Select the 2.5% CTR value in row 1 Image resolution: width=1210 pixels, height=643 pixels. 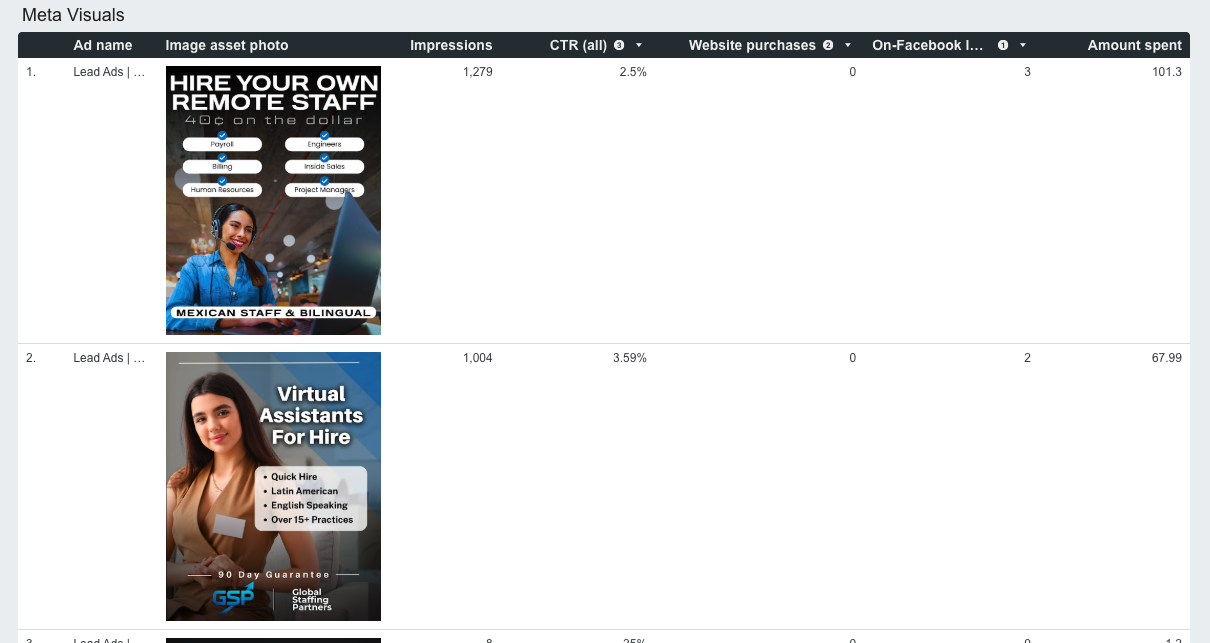click(x=633, y=71)
